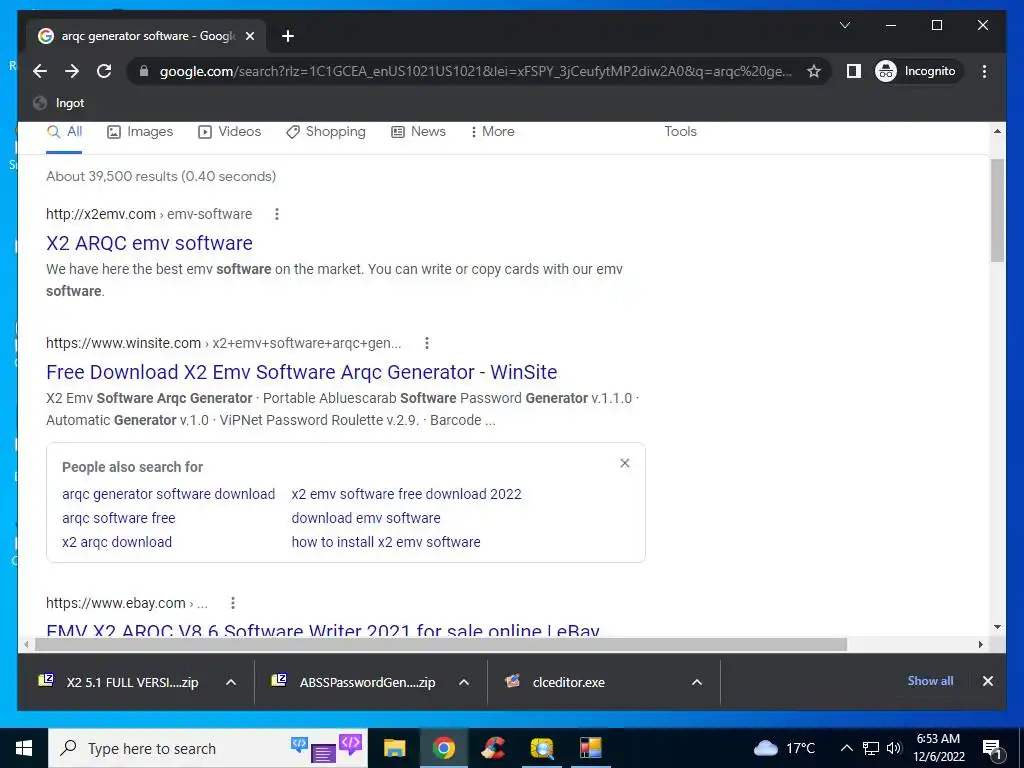The height and width of the screenshot is (768, 1024).
Task: Open the notification center
Action: pos(991,750)
